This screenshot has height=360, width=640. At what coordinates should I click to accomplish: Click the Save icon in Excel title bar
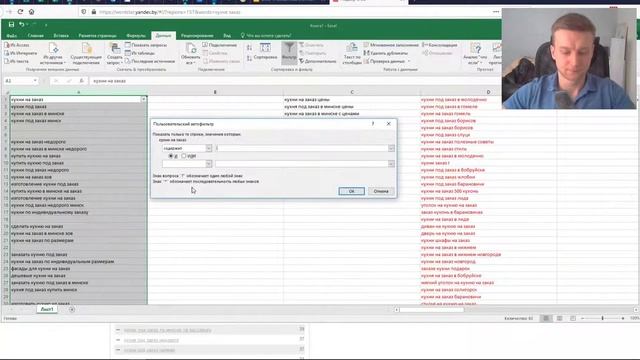[11, 25]
